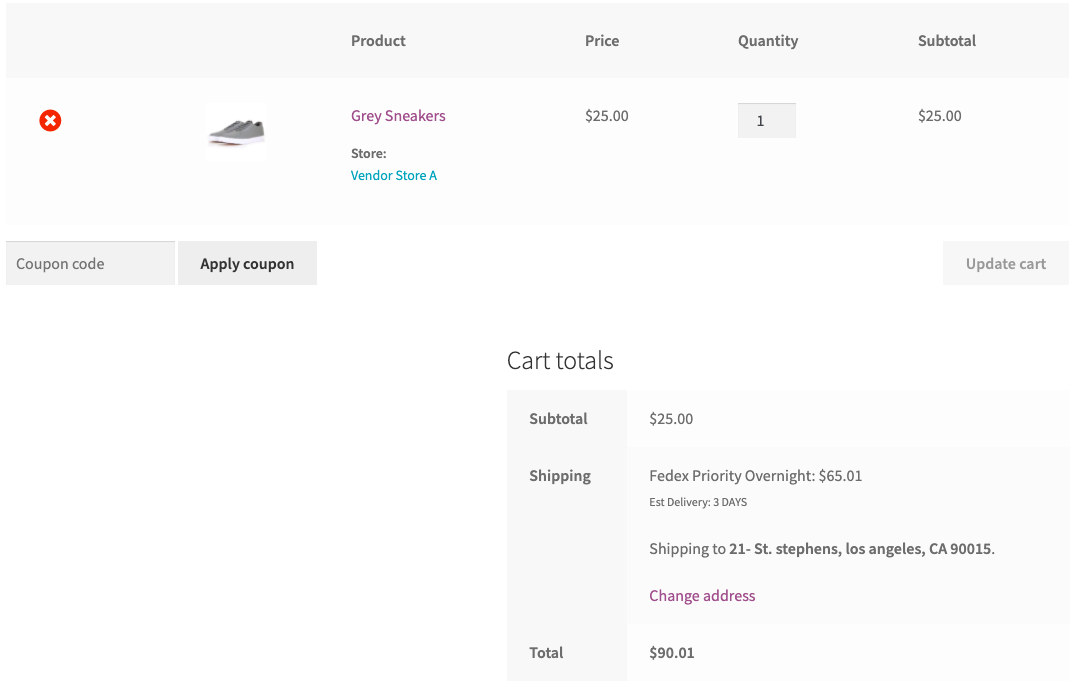Remove Grey Sneakers with the red X icon
The width and height of the screenshot is (1073, 685).
click(x=50, y=120)
